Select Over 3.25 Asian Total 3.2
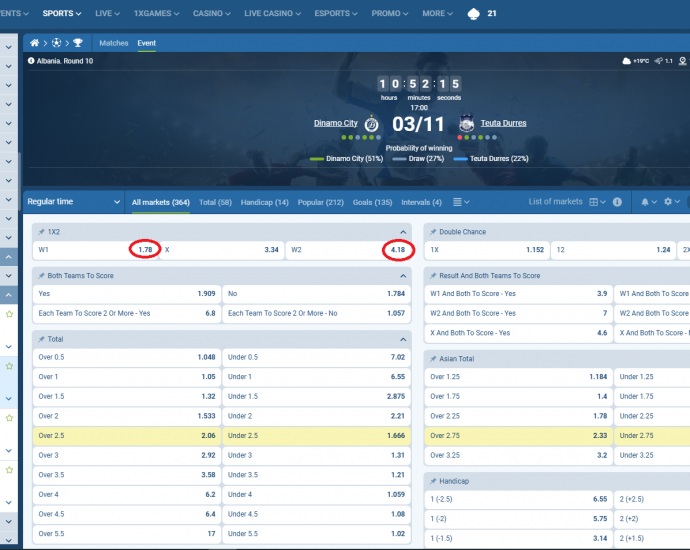Image resolution: width=690 pixels, height=550 pixels. (518, 455)
